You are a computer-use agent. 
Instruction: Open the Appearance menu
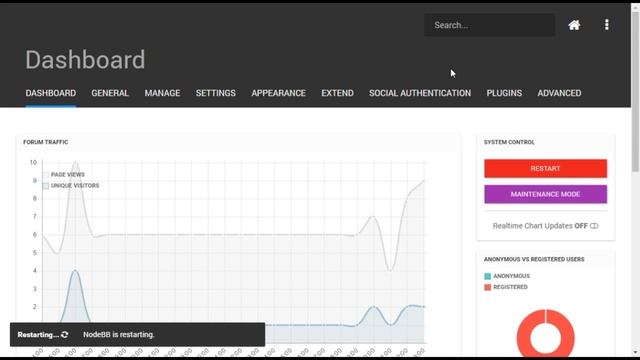tap(278, 93)
